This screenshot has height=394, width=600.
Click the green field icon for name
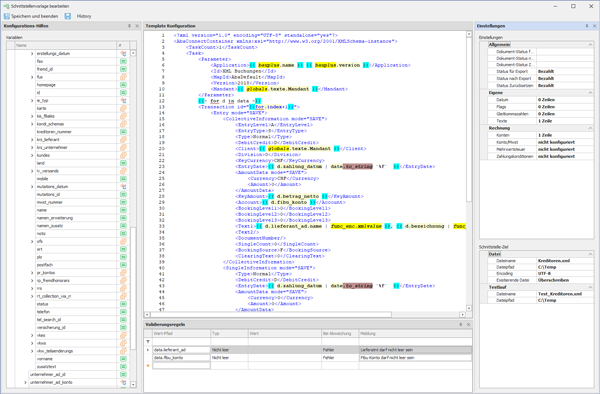[x=123, y=210]
